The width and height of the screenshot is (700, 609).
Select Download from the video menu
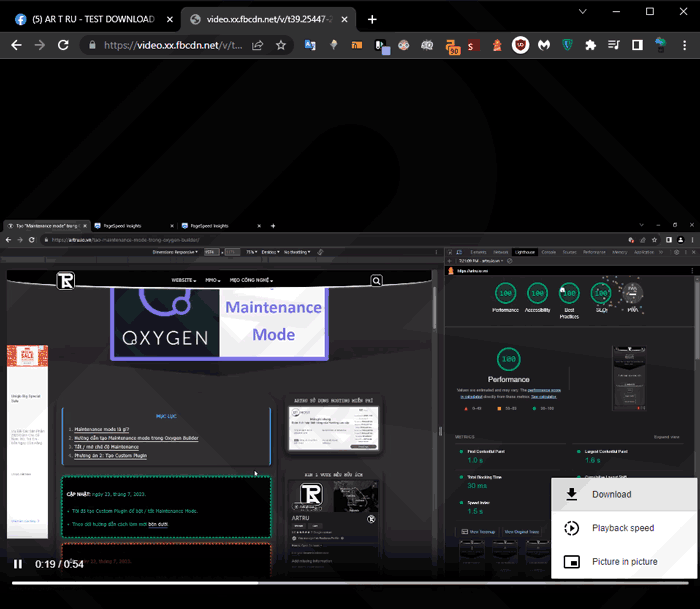coord(624,494)
